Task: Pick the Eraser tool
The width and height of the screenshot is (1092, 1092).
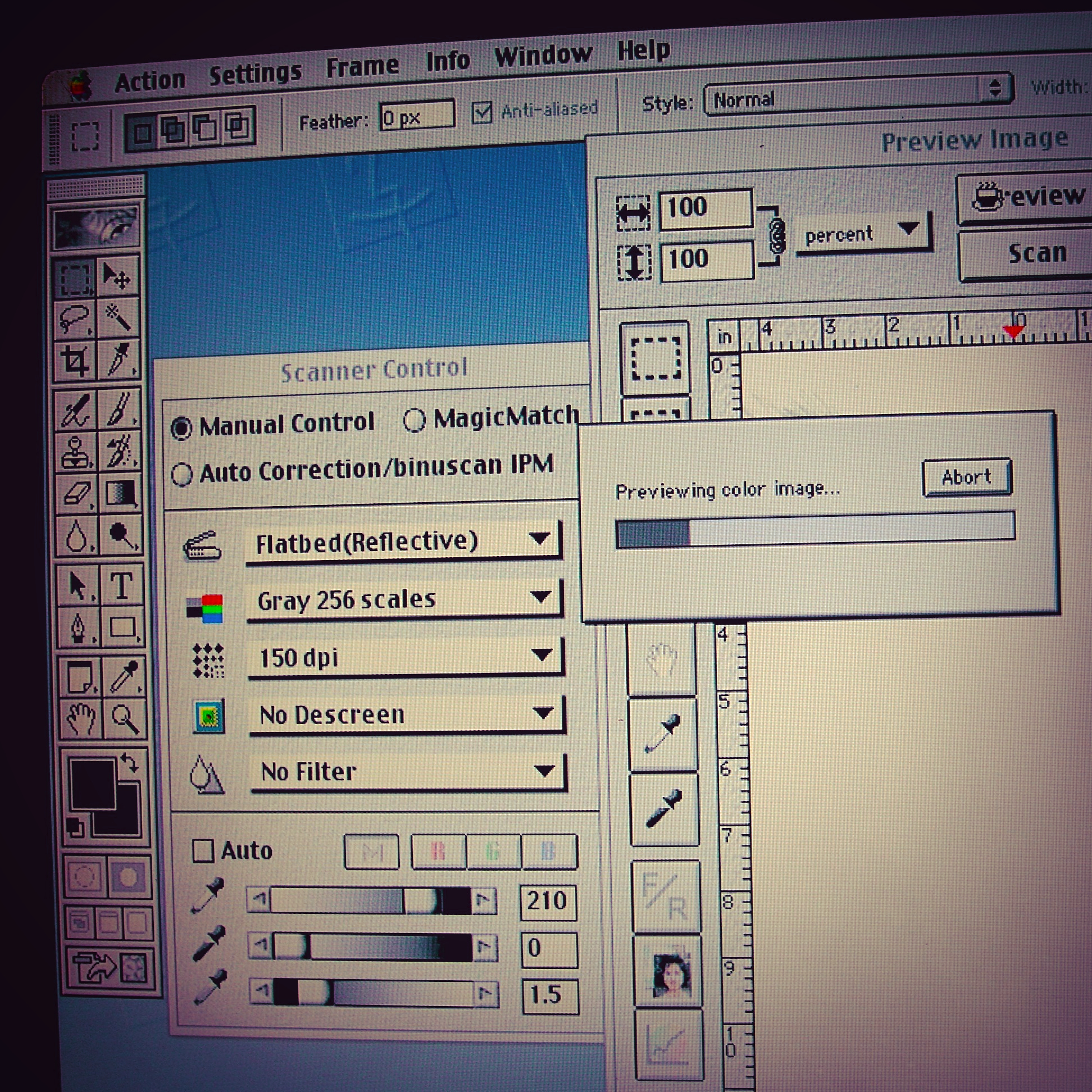Action: 77,493
